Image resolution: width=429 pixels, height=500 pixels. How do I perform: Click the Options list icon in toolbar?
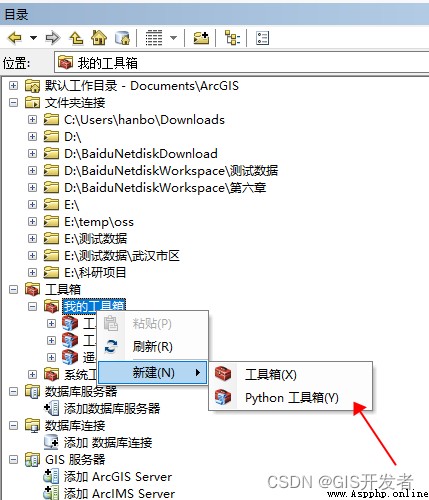(x=262, y=38)
